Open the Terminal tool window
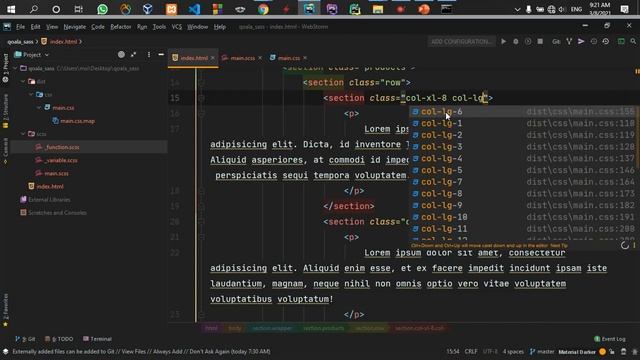The width and height of the screenshot is (640, 360). 97,339
